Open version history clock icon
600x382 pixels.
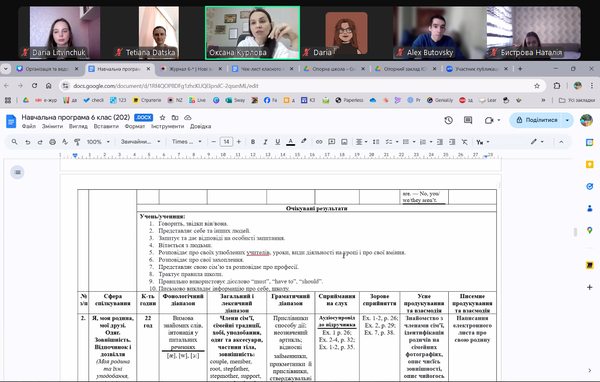(x=448, y=120)
